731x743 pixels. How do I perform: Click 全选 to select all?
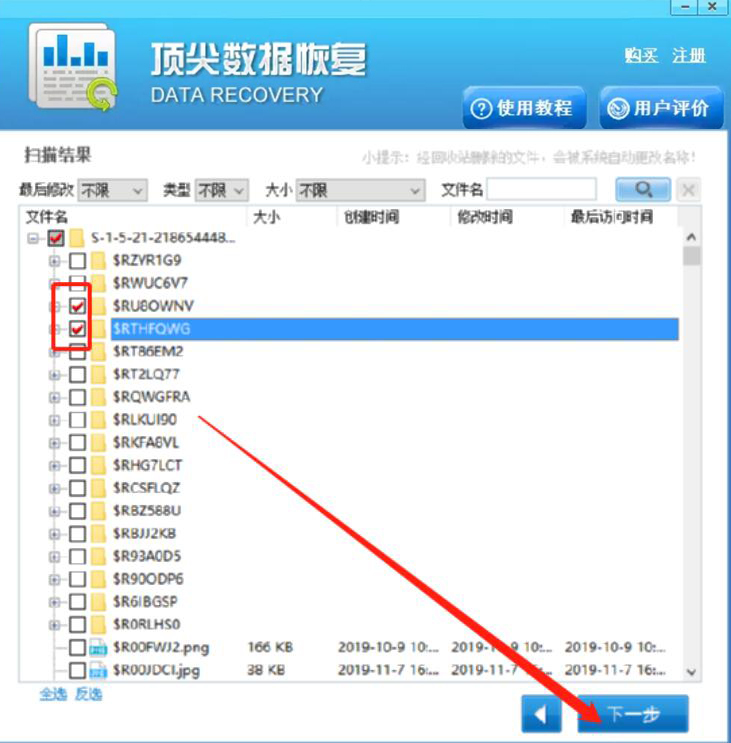[53, 694]
